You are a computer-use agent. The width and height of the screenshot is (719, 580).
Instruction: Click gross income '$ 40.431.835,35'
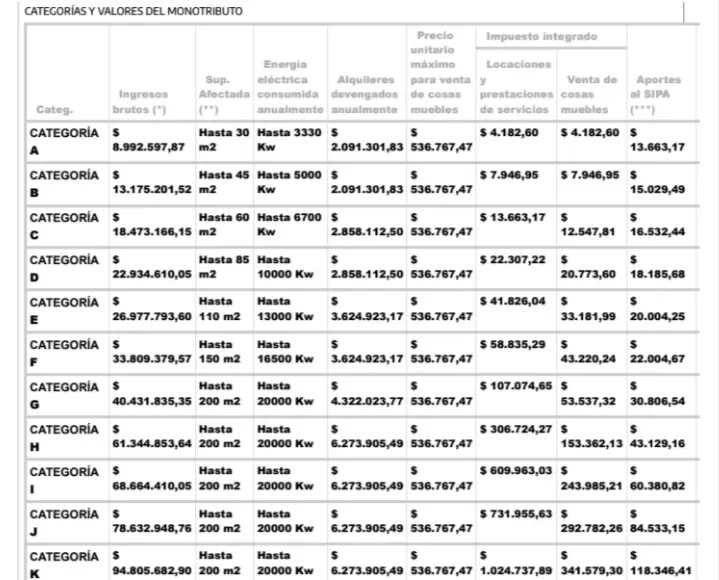pyautogui.click(x=152, y=394)
